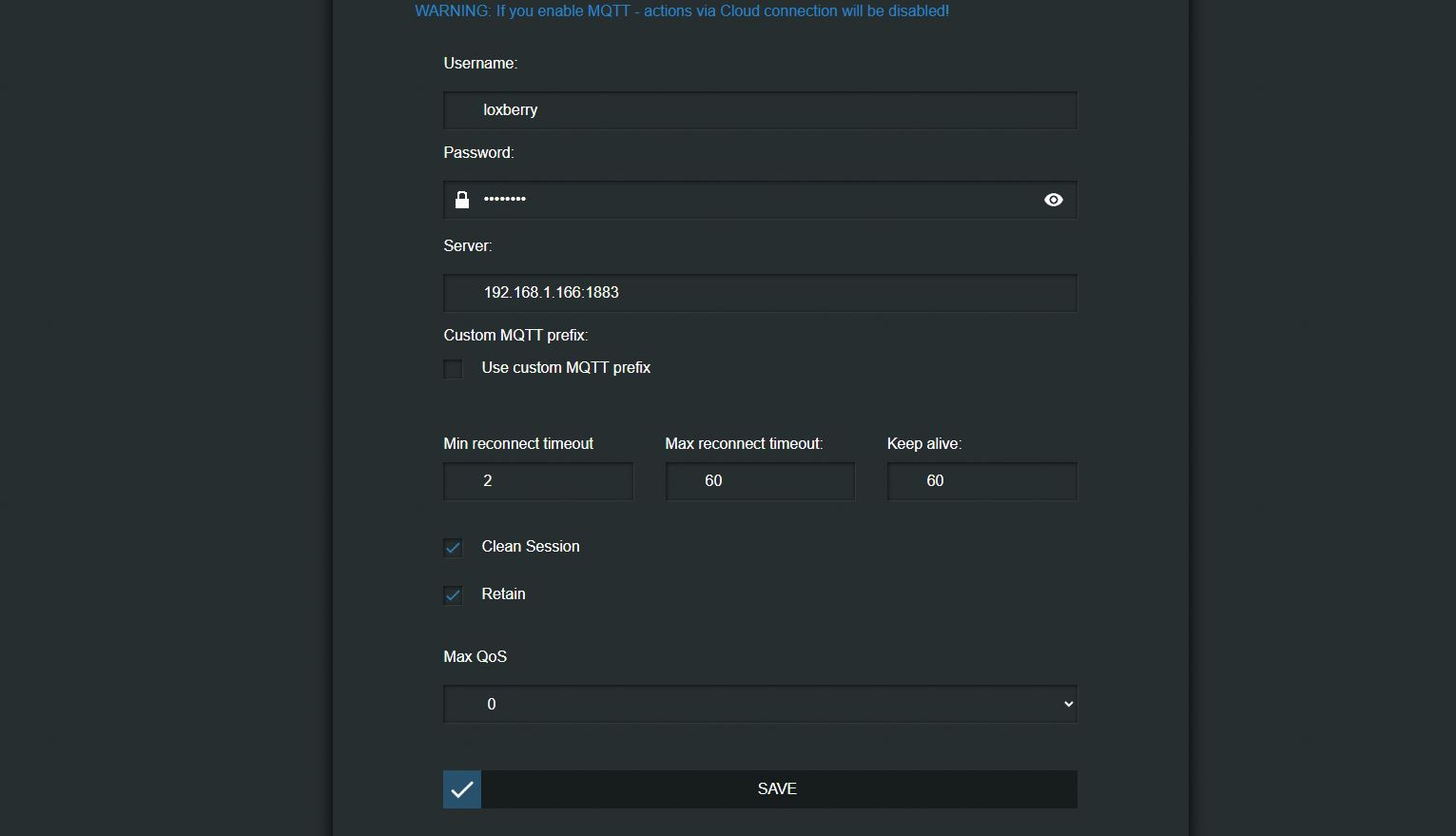Click the "Username:" field label
The height and width of the screenshot is (836, 1456).
tap(480, 64)
